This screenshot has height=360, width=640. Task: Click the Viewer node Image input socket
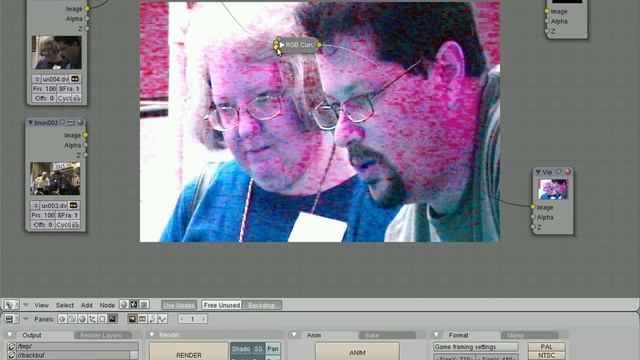pyautogui.click(x=533, y=207)
